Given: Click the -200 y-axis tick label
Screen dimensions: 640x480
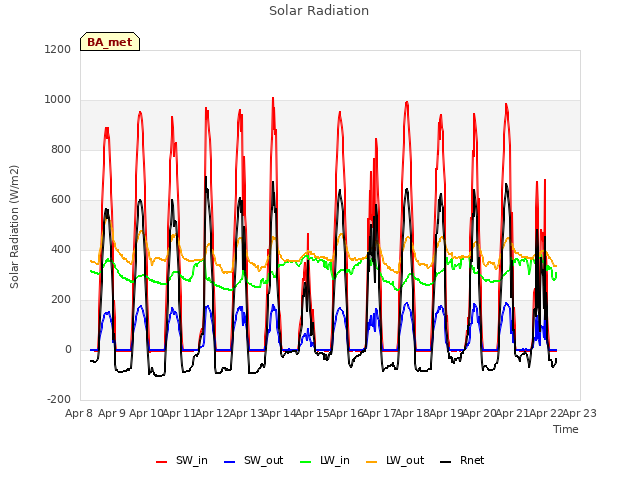Looking at the screenshot, I should click(59, 399).
